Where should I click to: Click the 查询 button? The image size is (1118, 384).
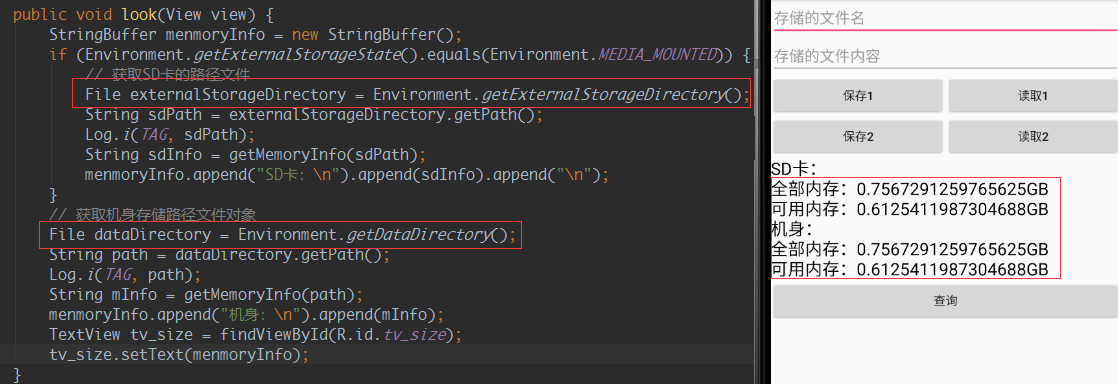coord(945,301)
